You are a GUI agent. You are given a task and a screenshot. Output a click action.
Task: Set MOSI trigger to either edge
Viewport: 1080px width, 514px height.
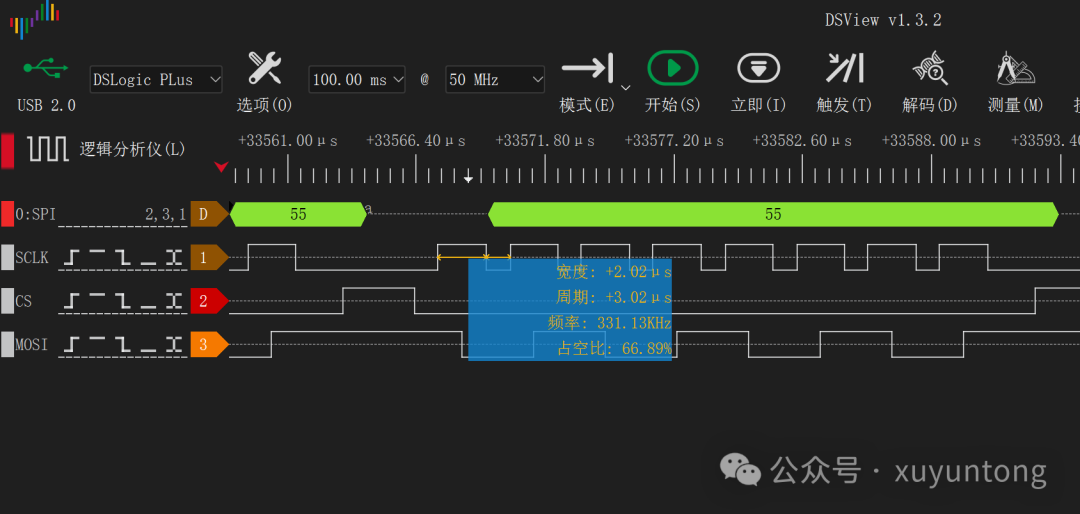tap(174, 345)
